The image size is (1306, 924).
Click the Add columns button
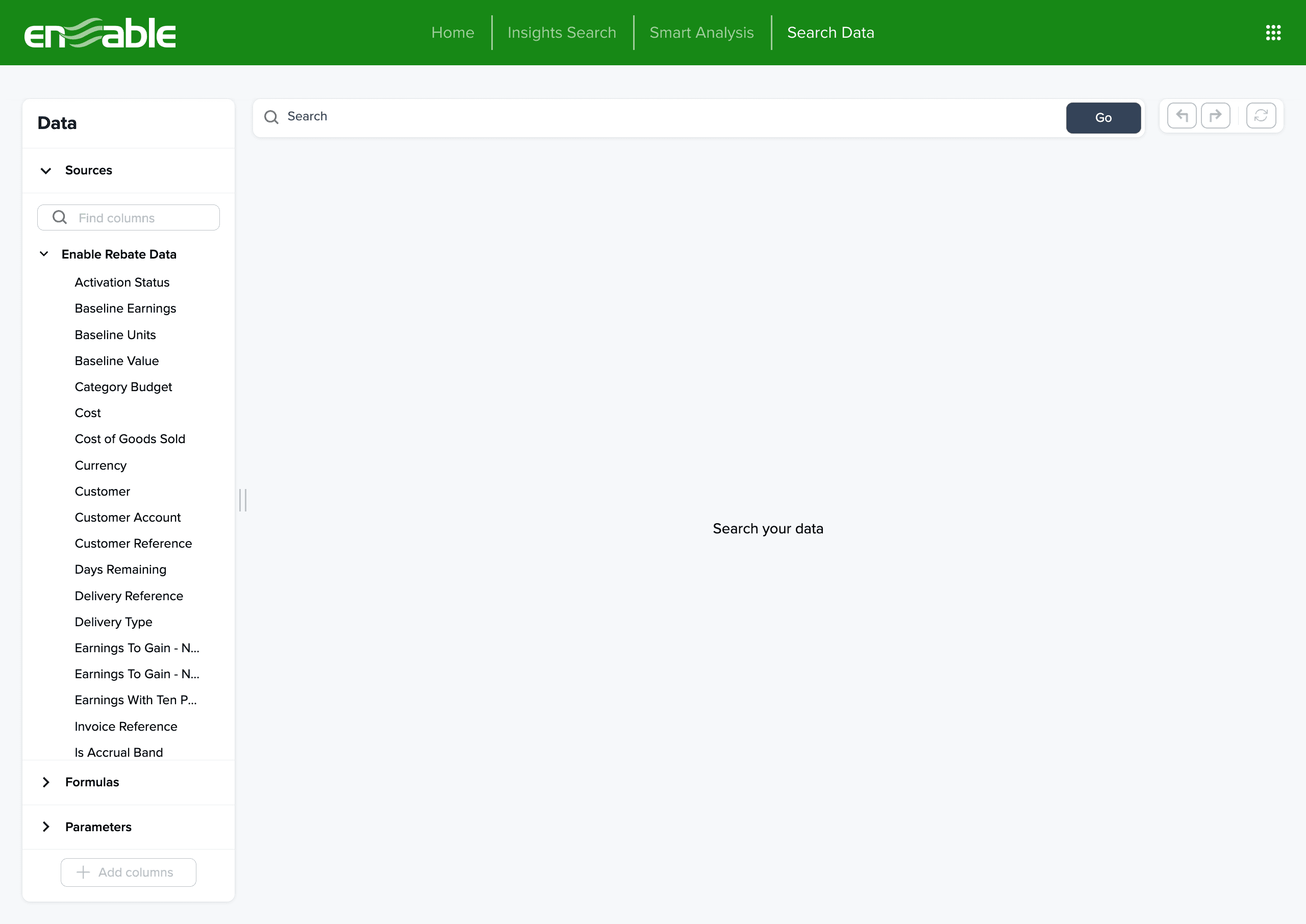coord(129,872)
